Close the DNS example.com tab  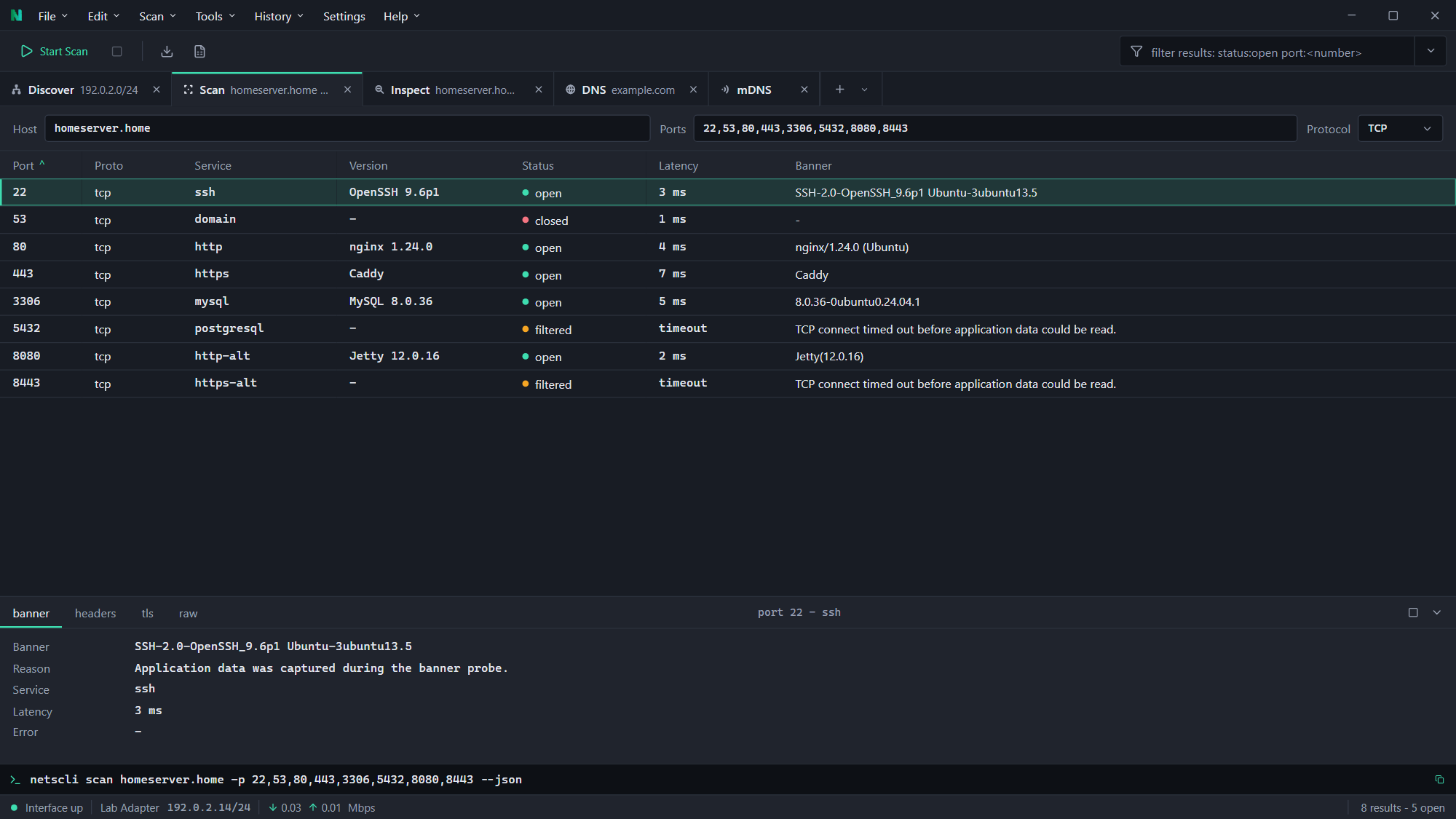[x=693, y=90]
